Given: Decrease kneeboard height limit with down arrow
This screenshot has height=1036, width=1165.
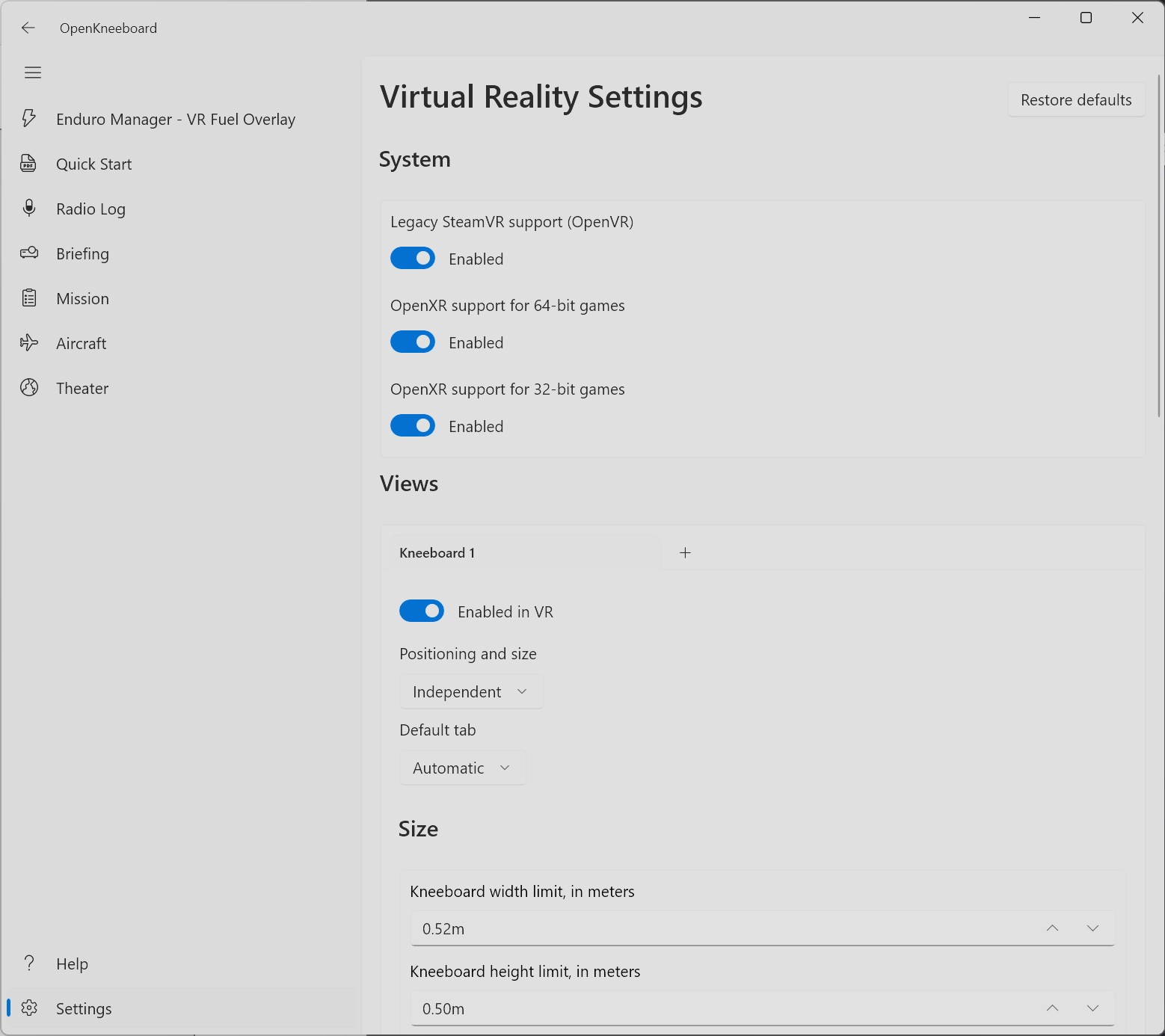Looking at the screenshot, I should pyautogui.click(x=1092, y=1008).
